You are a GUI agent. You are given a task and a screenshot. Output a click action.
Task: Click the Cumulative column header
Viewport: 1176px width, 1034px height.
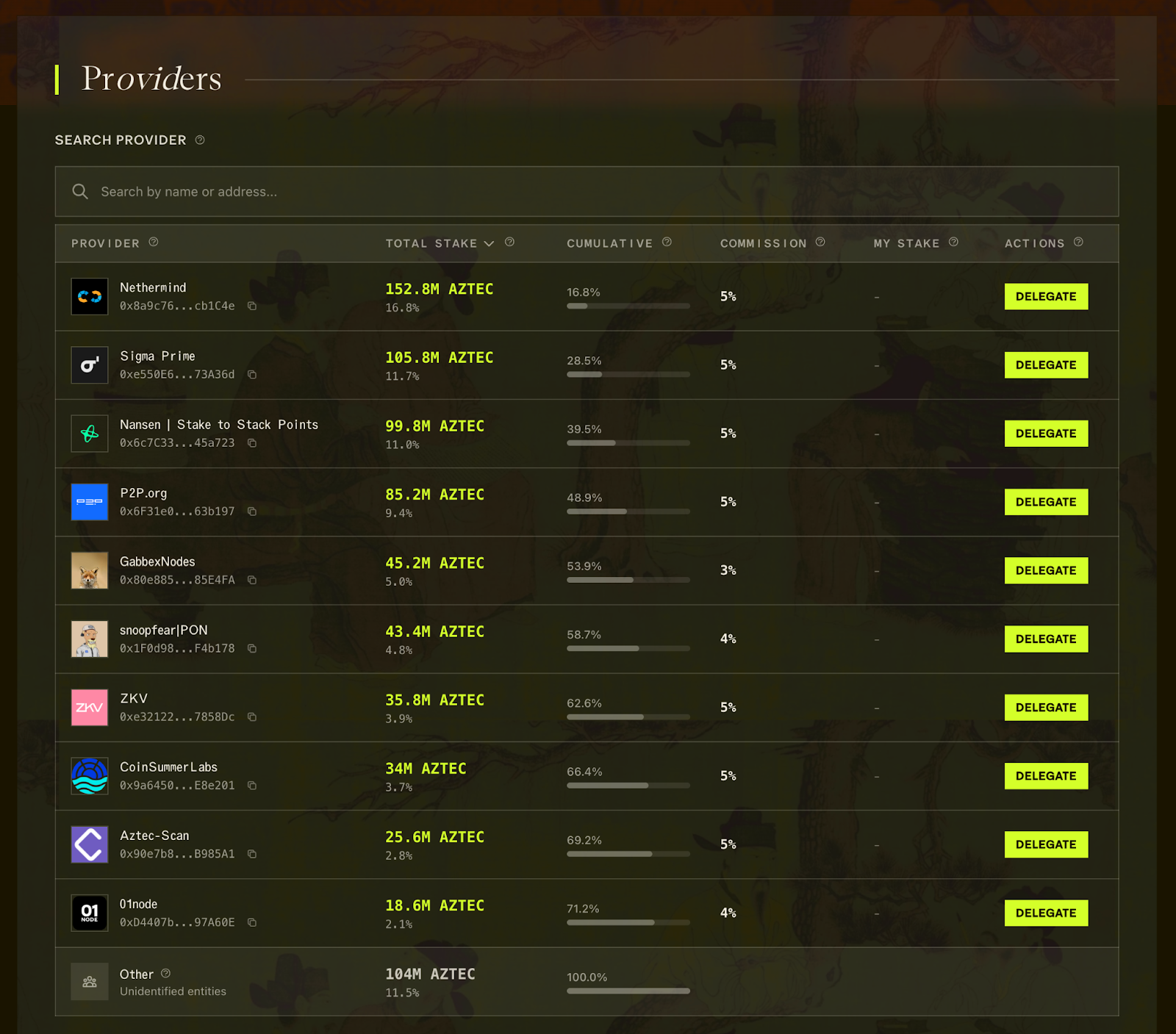coord(609,243)
